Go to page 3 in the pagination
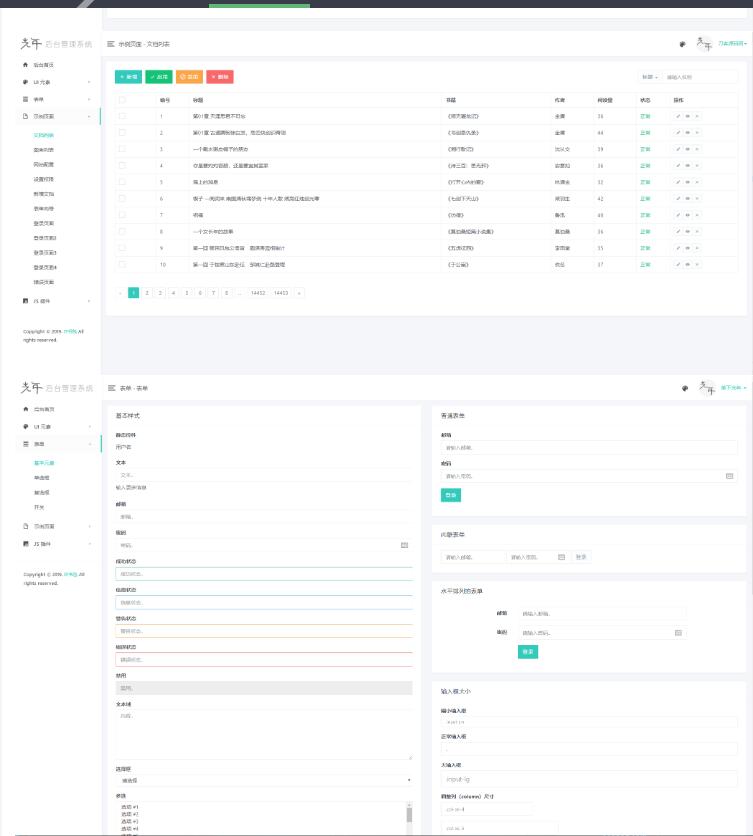The image size is (753, 836). click(x=160, y=293)
